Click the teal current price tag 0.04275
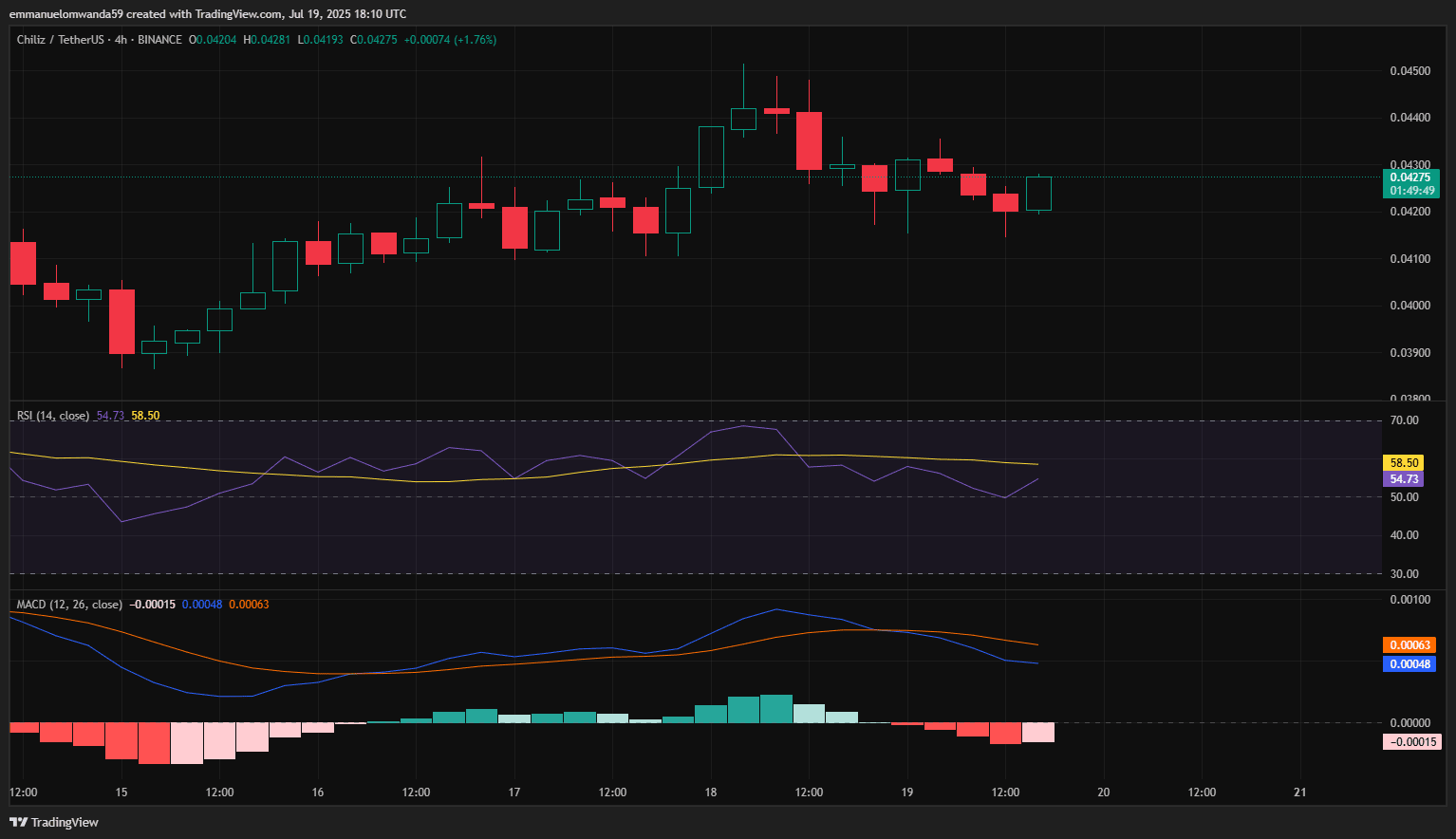This screenshot has width=1456, height=839. click(x=1410, y=177)
